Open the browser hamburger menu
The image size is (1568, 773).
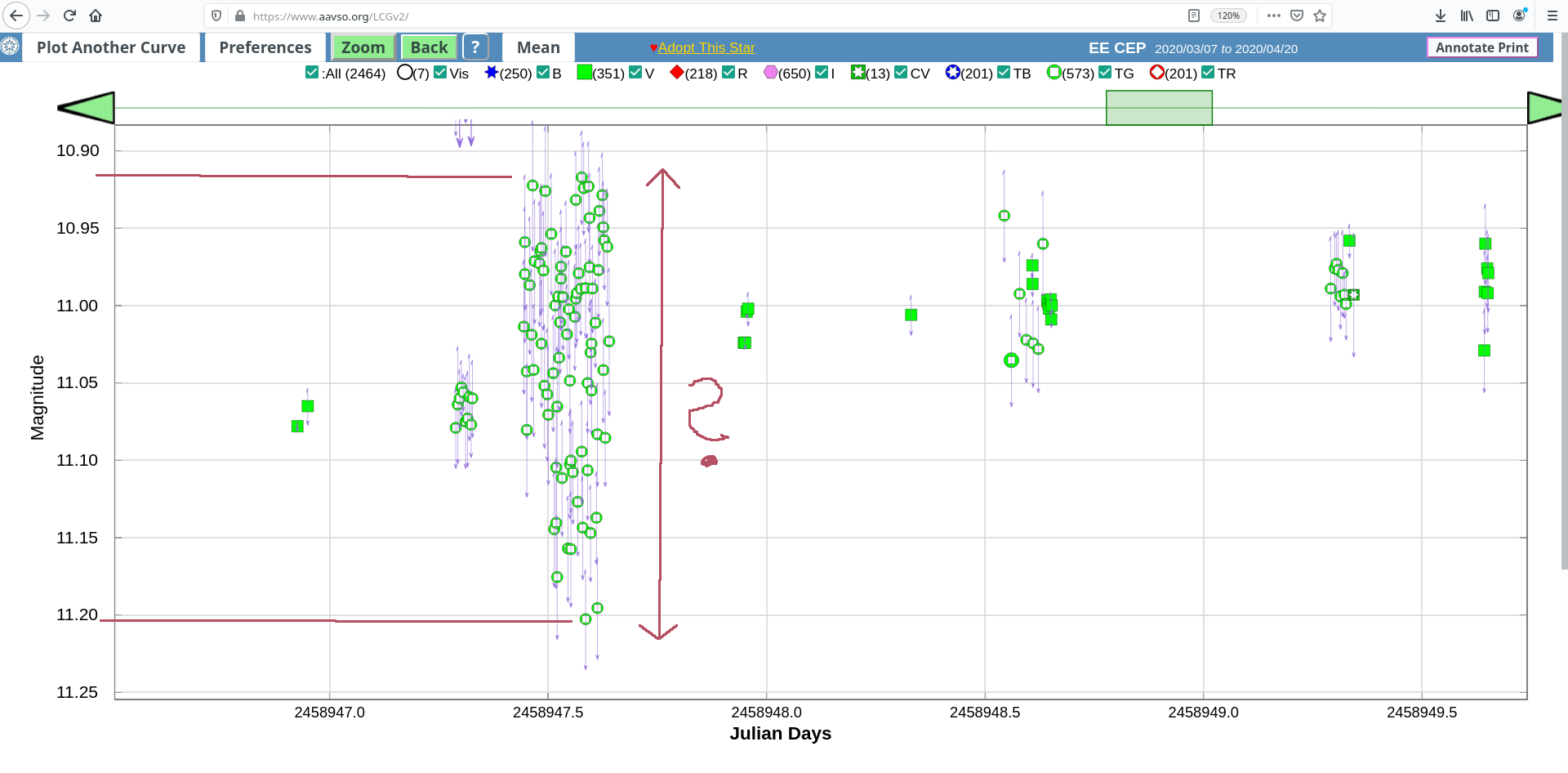1552,16
